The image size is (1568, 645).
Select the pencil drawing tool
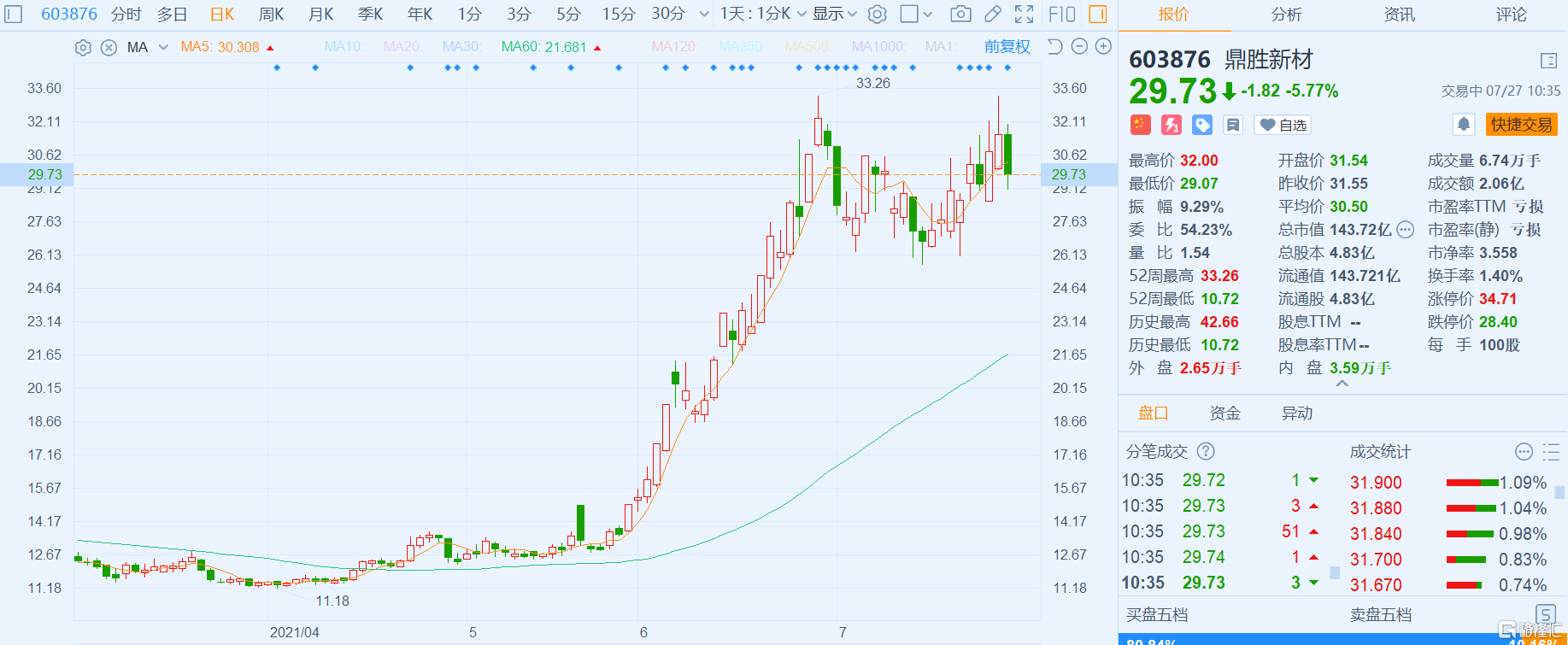[992, 15]
